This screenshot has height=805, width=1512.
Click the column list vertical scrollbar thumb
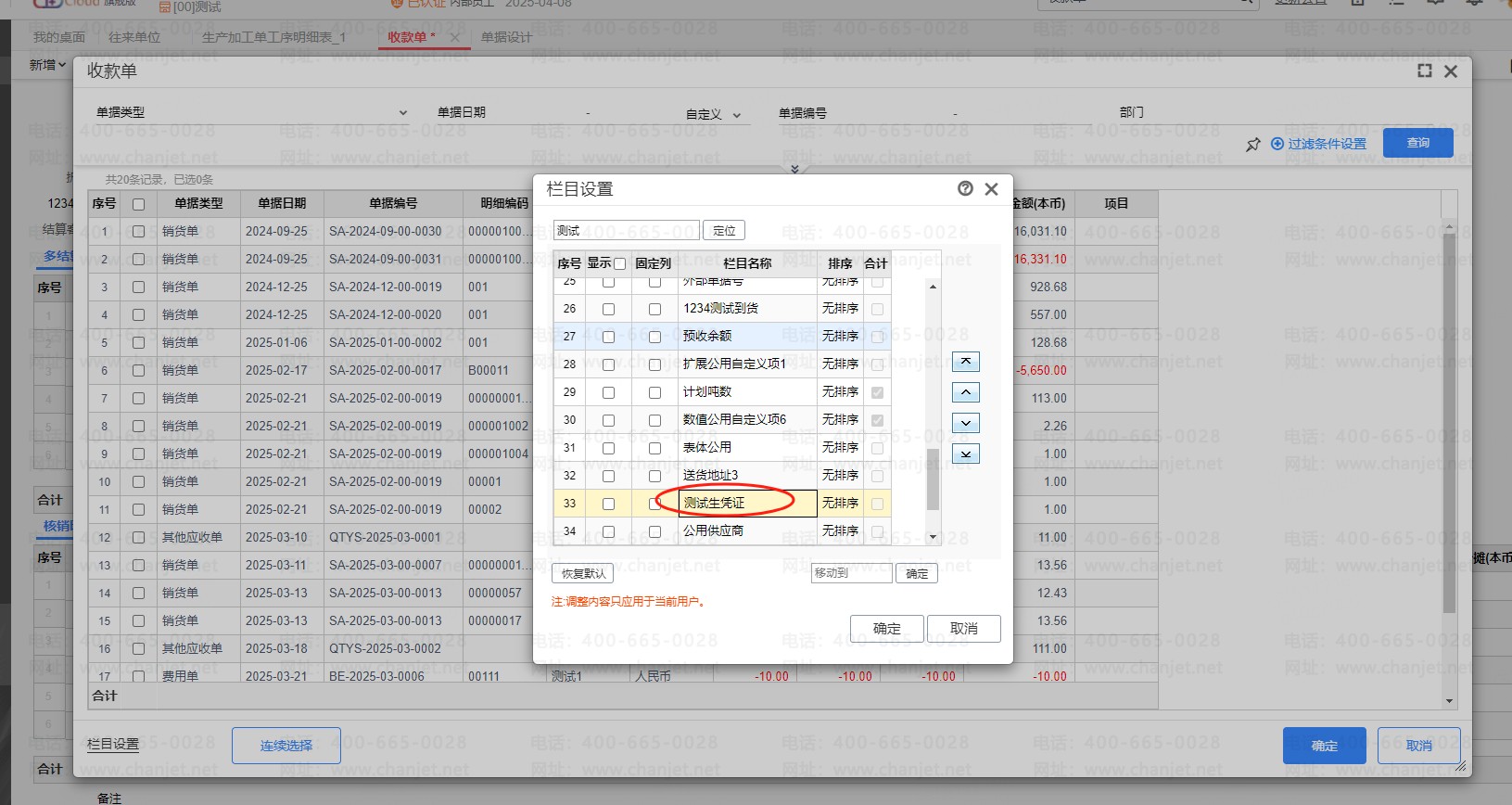coord(933,479)
